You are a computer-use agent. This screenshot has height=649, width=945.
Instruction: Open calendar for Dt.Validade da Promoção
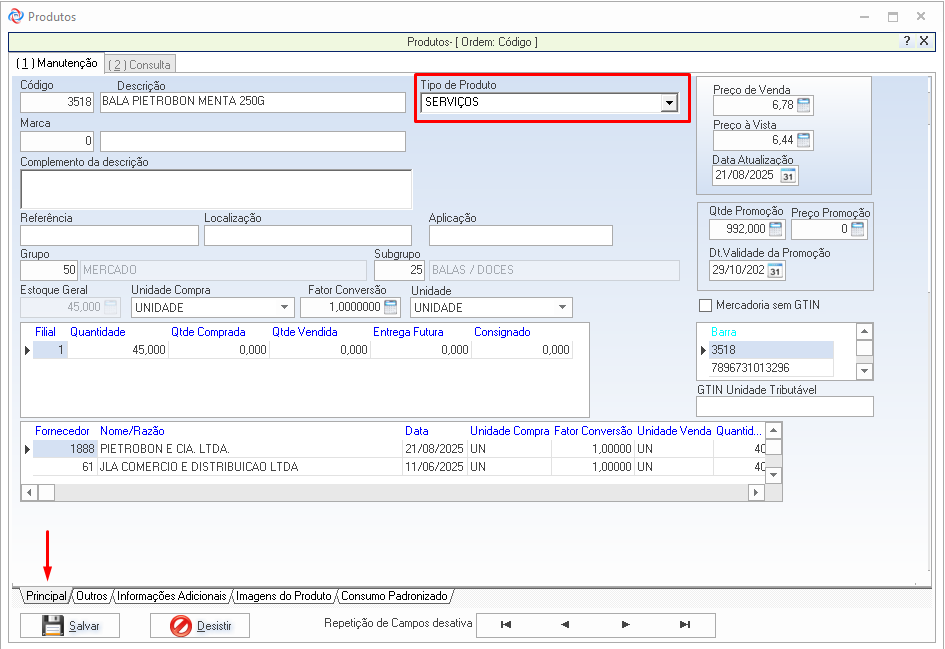[775, 271]
